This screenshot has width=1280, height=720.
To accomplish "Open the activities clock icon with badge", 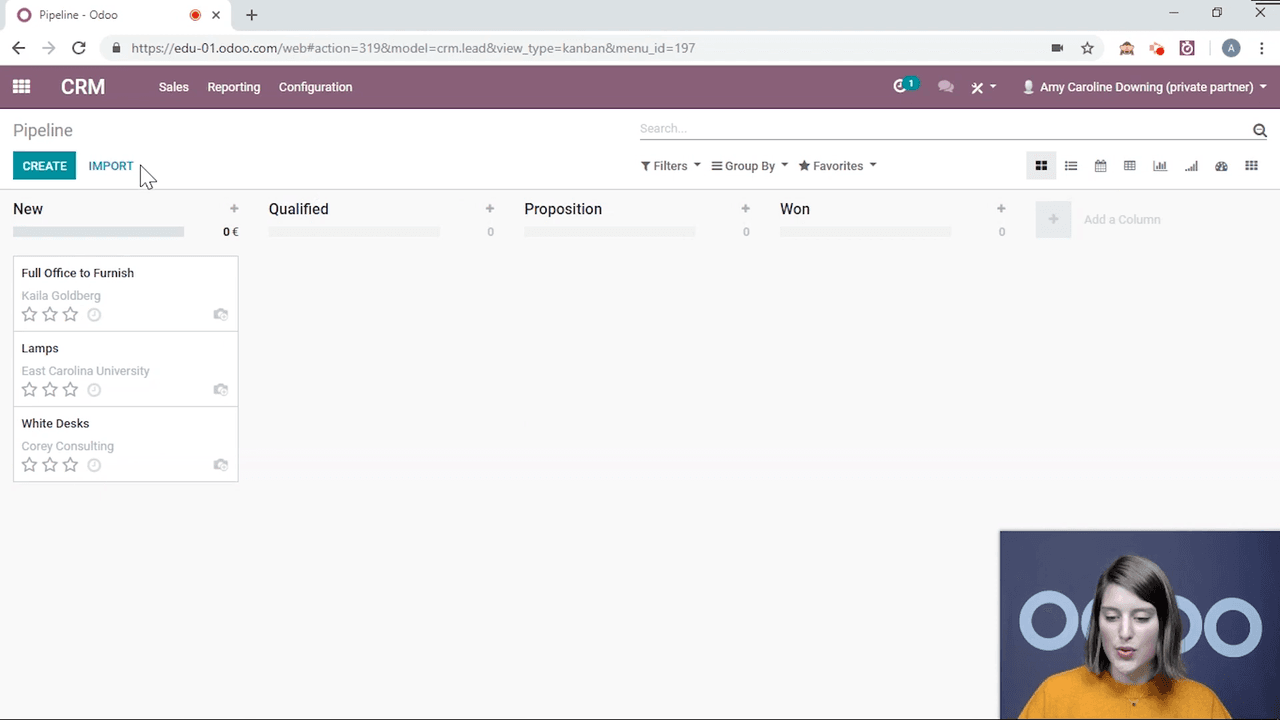I will click(903, 87).
